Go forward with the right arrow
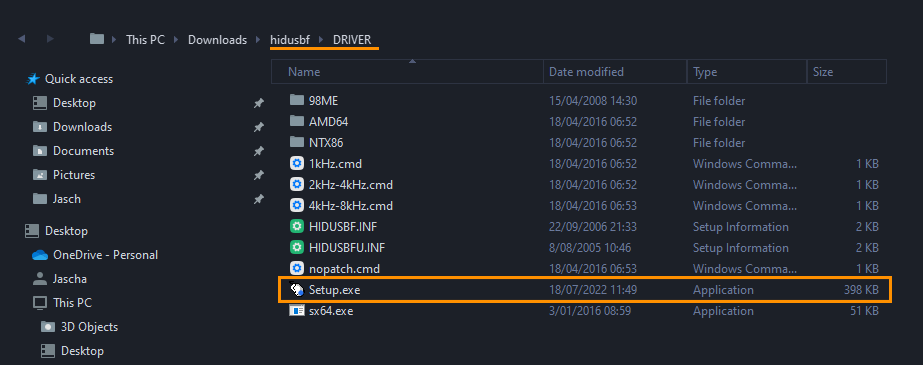This screenshot has width=923, height=365. pos(50,39)
